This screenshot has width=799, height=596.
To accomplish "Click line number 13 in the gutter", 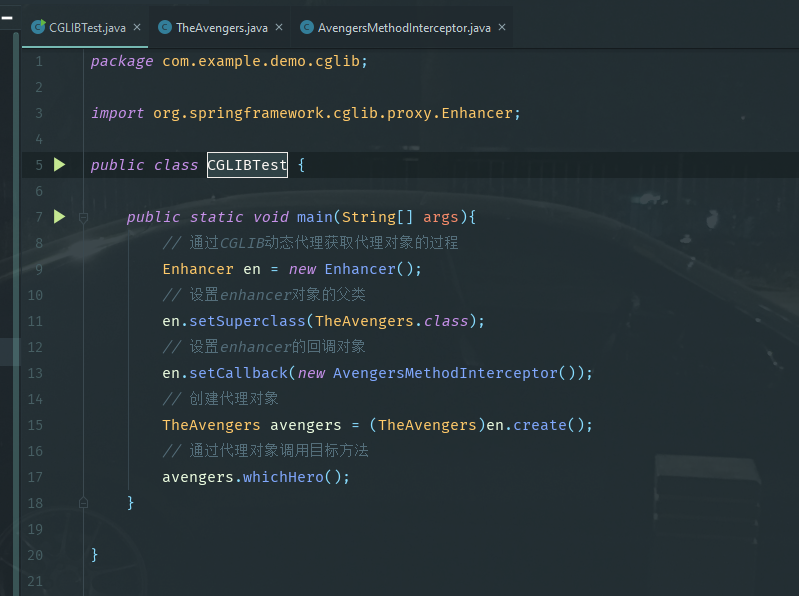I will 35,373.
